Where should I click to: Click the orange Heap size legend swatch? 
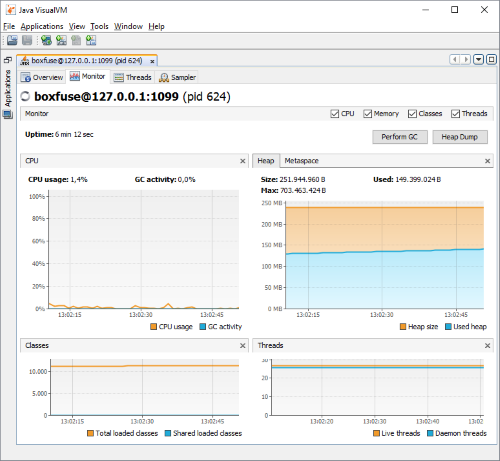pos(403,326)
